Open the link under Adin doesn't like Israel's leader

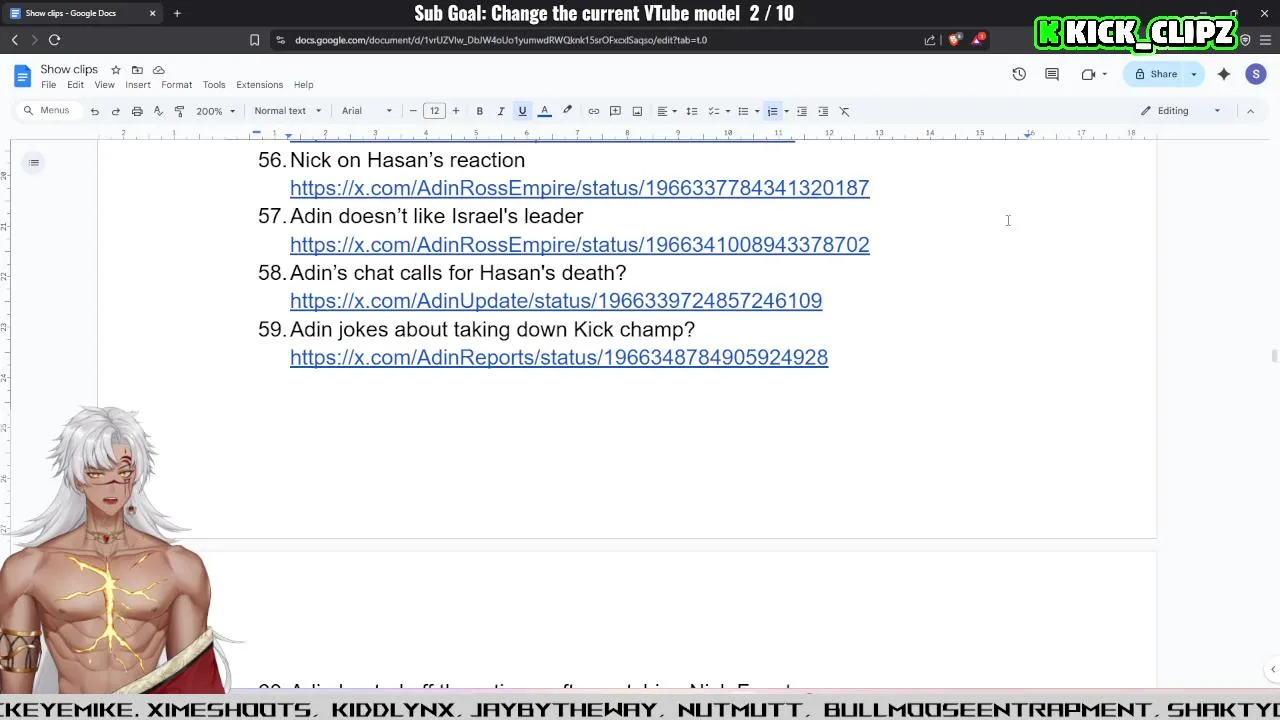(x=579, y=245)
